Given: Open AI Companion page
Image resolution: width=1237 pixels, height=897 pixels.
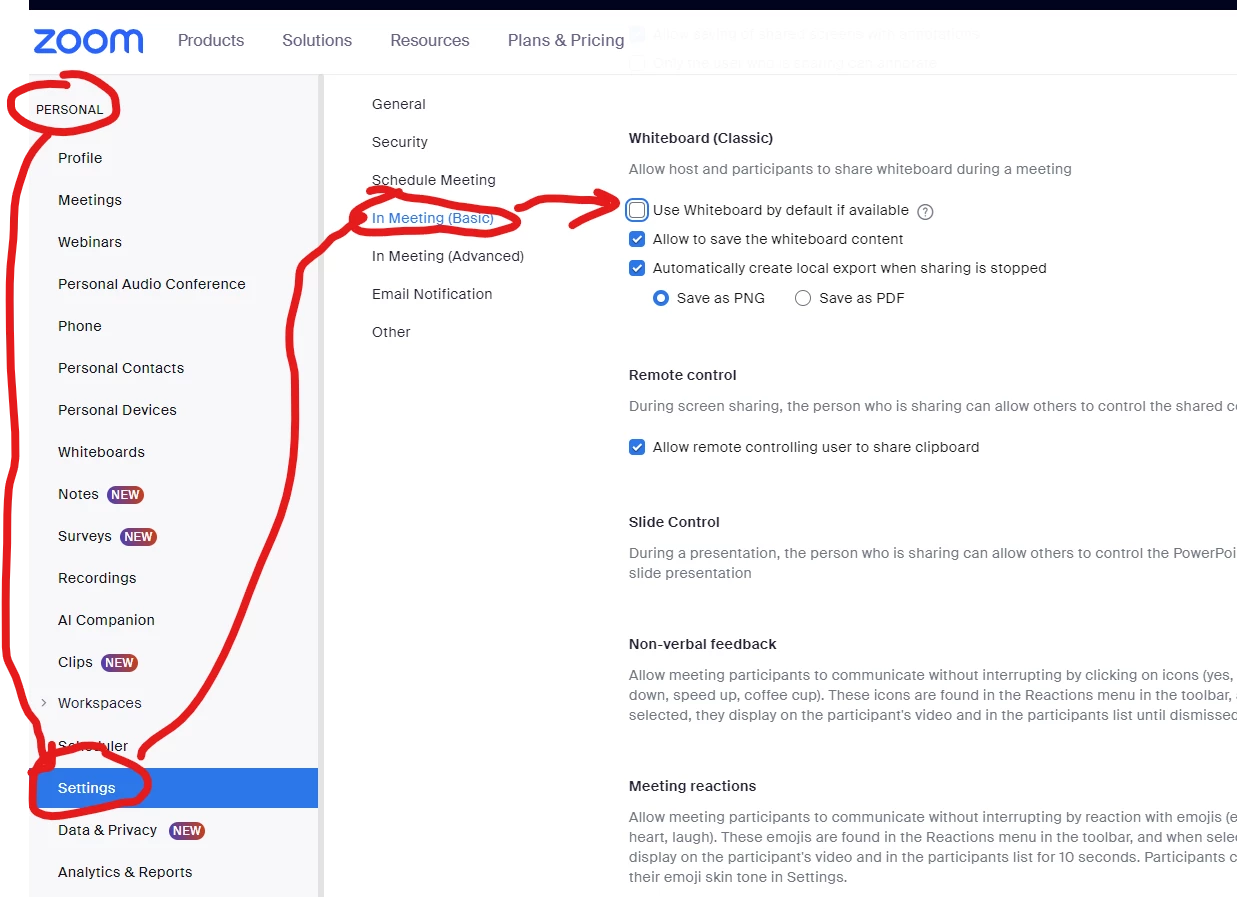Looking at the screenshot, I should pyautogui.click(x=106, y=620).
